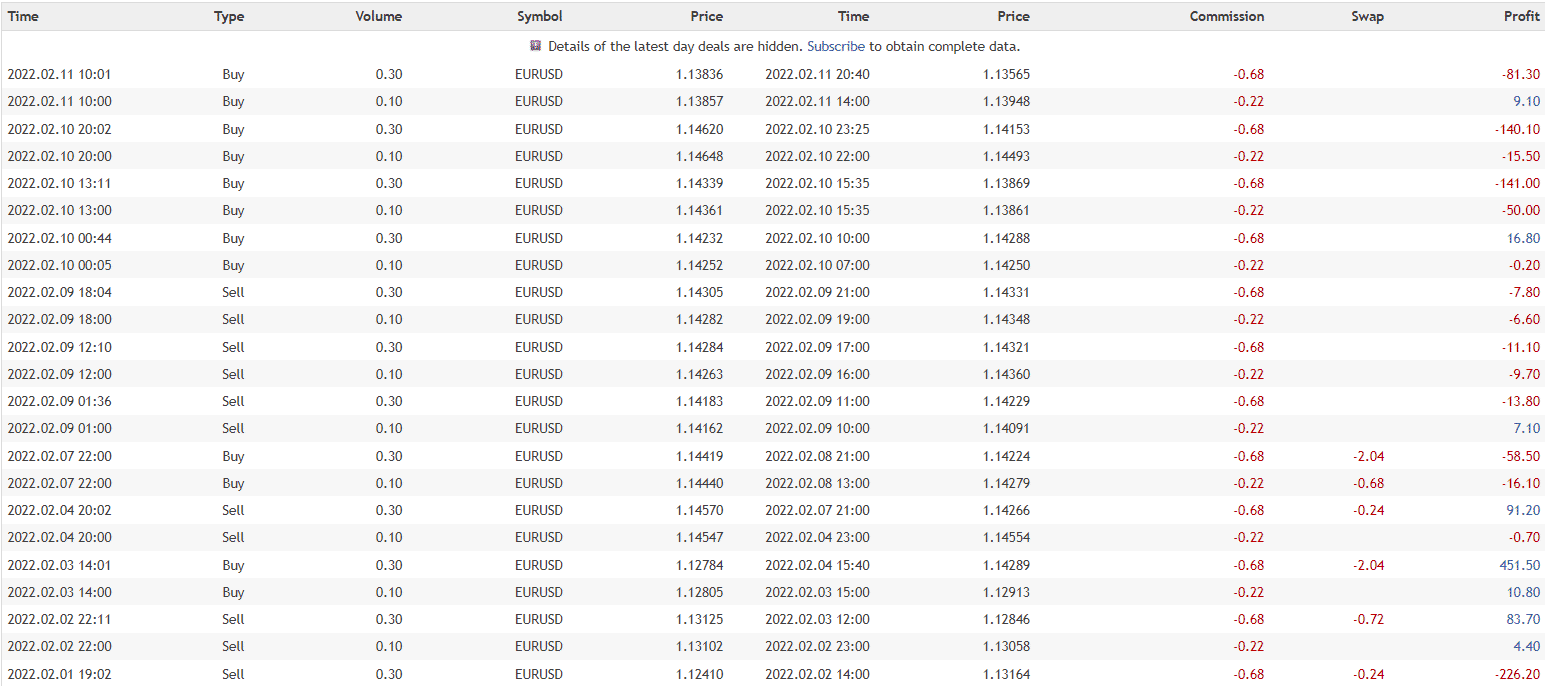Sort by the opening Time column header
This screenshot has height=686, width=1545.
[23, 16]
